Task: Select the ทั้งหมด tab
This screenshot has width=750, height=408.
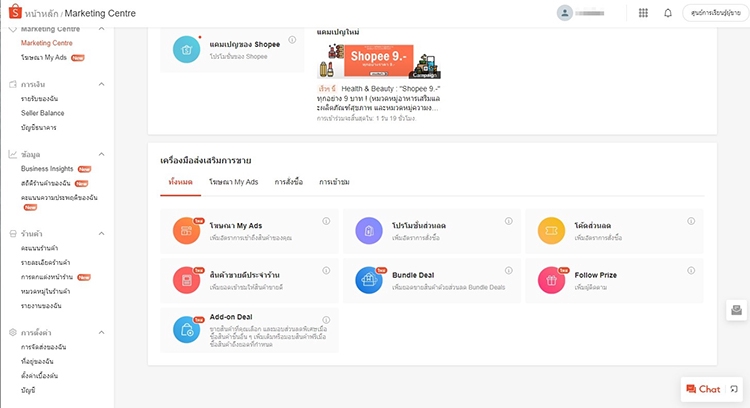Action: 180,182
